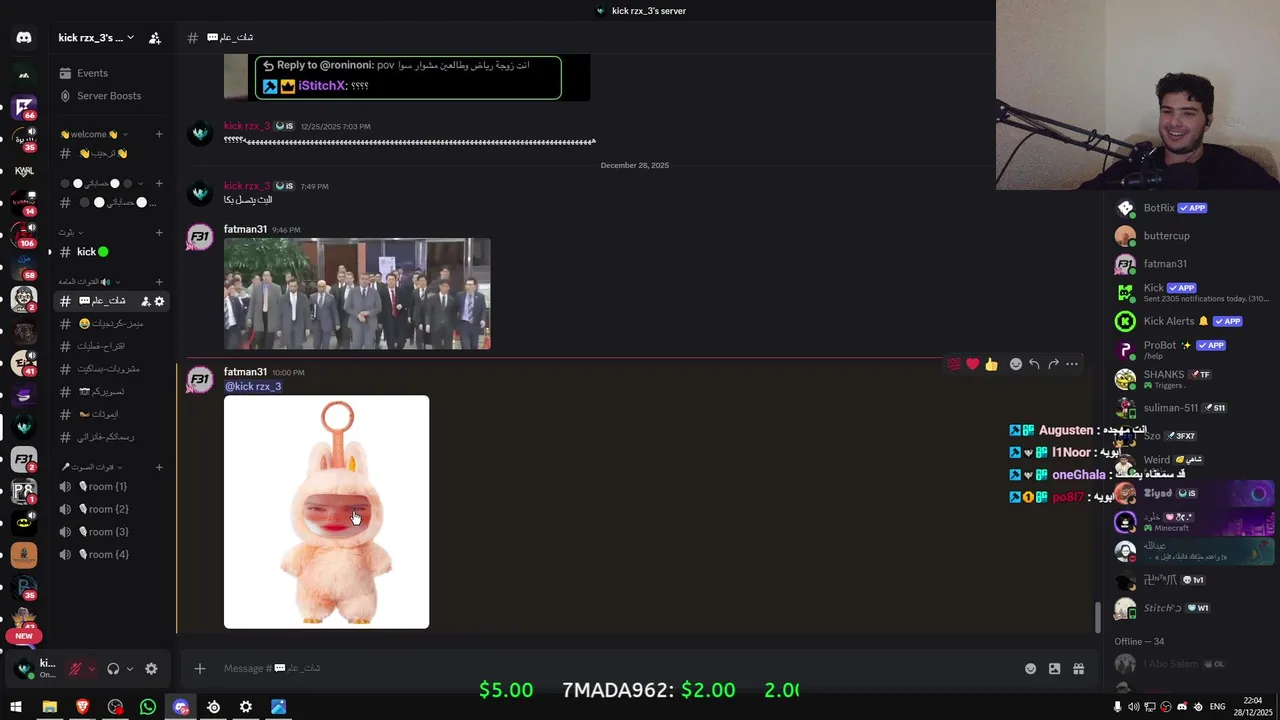This screenshot has height=720, width=1280.
Task: Open the Windows Start menu
Action: tap(16, 707)
